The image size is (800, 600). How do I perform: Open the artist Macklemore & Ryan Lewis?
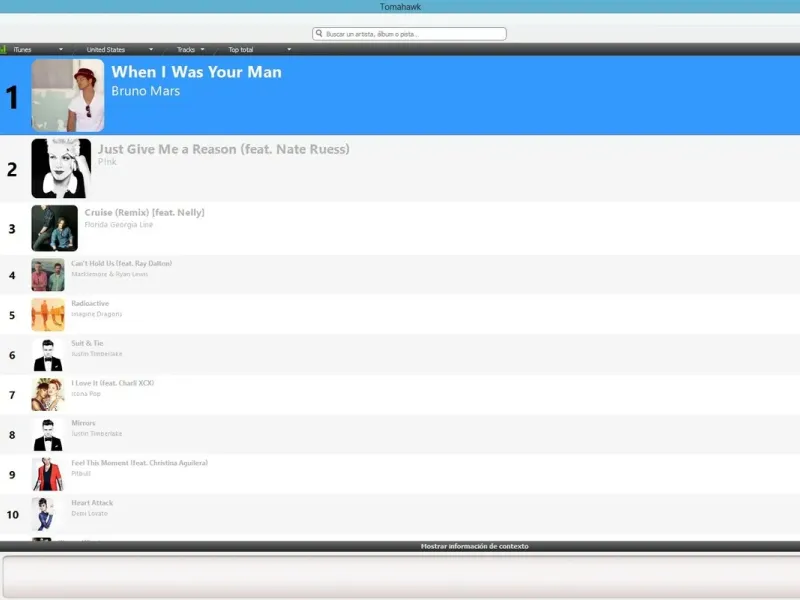[109, 274]
